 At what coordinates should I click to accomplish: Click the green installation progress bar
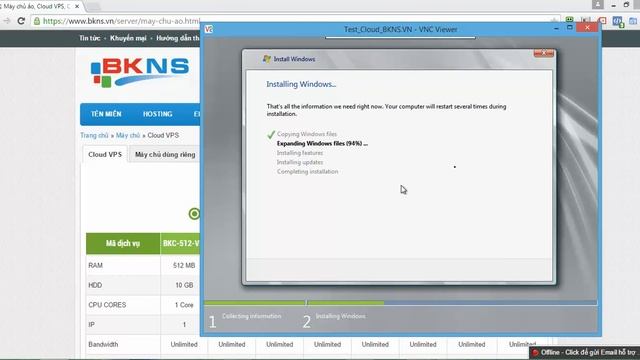pos(294,303)
